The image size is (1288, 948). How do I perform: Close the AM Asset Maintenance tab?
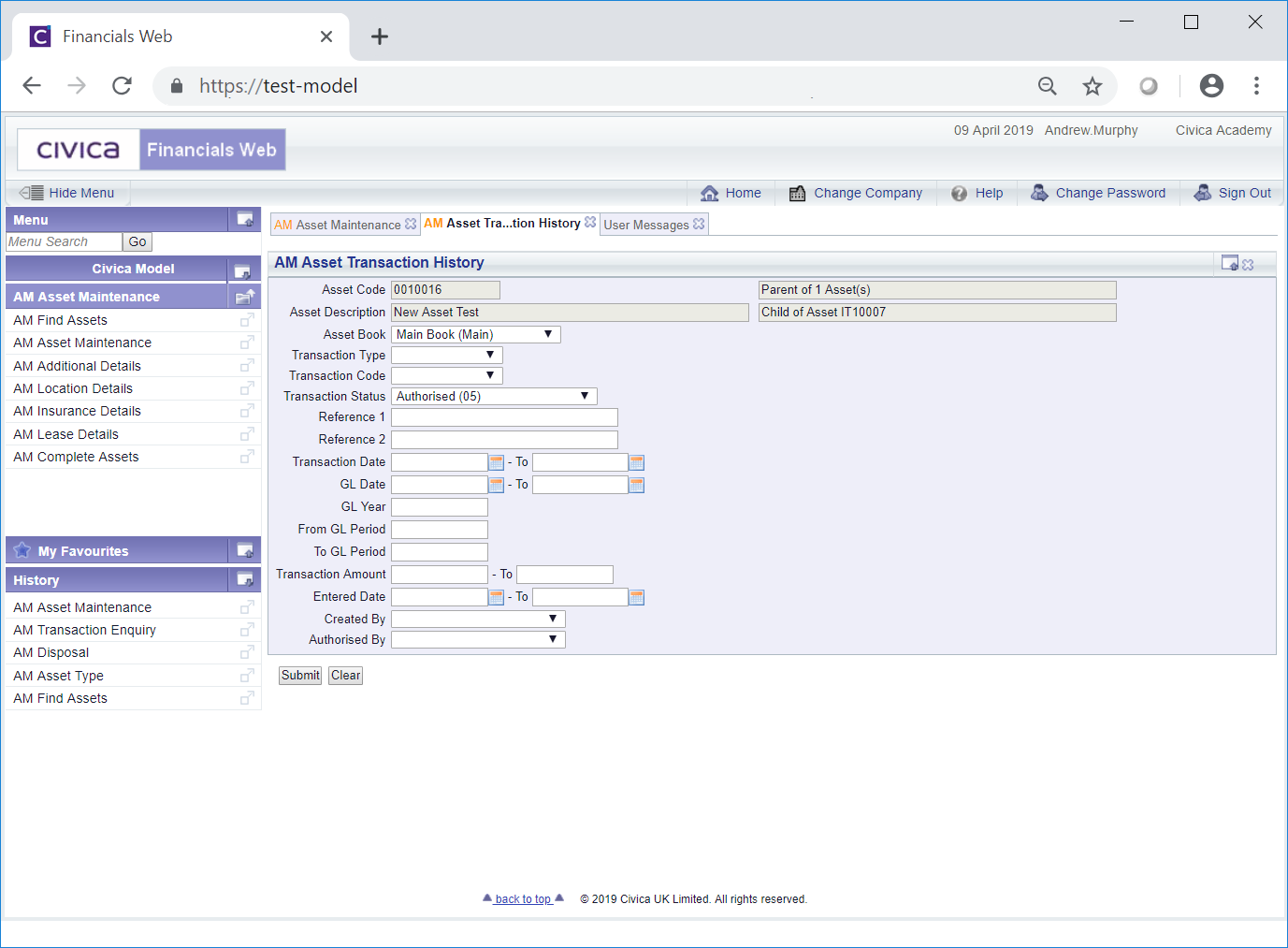411,224
